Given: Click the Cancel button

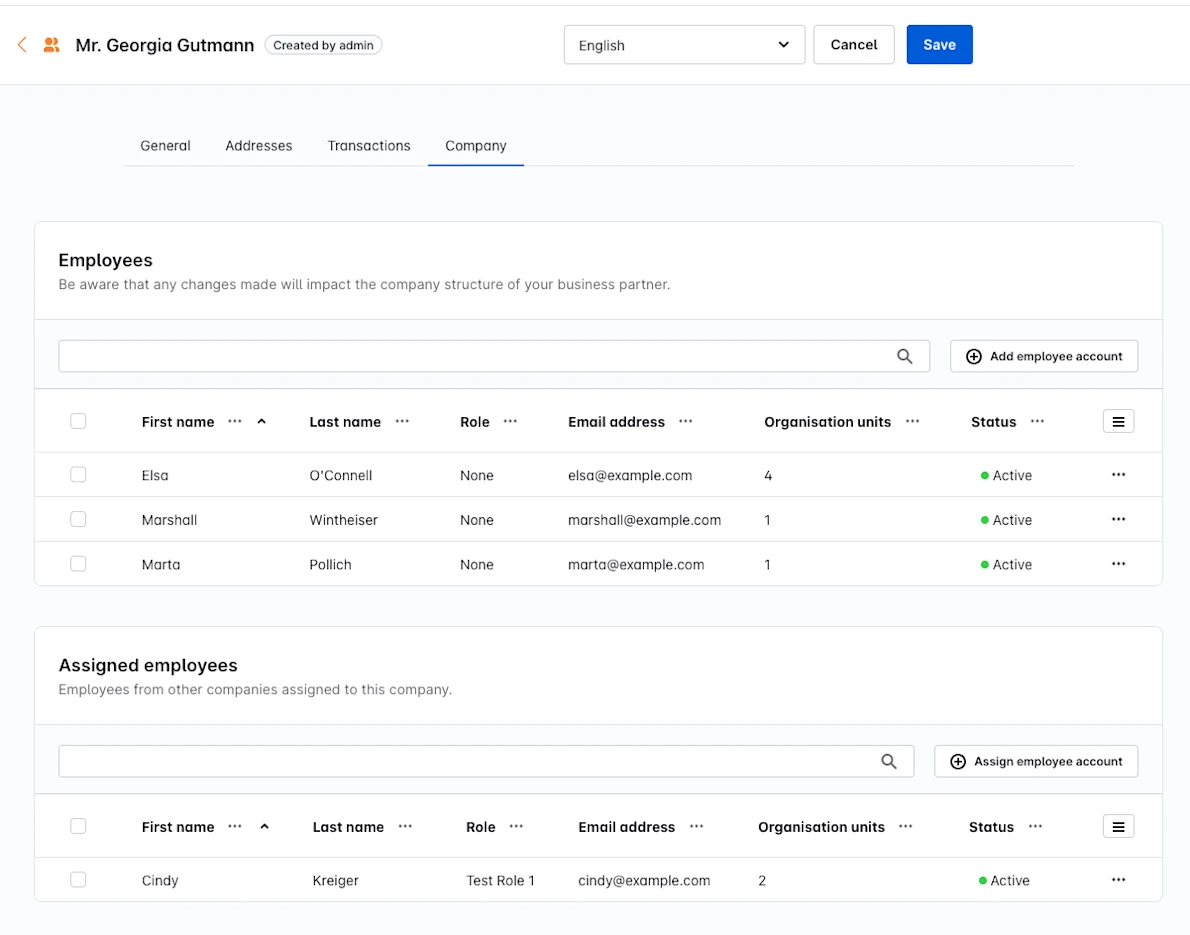Looking at the screenshot, I should (x=854, y=45).
